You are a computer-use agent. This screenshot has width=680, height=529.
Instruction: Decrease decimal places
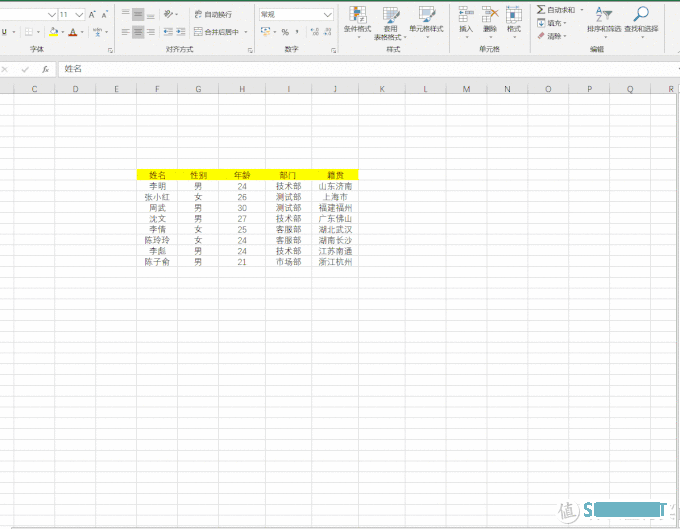(x=327, y=32)
